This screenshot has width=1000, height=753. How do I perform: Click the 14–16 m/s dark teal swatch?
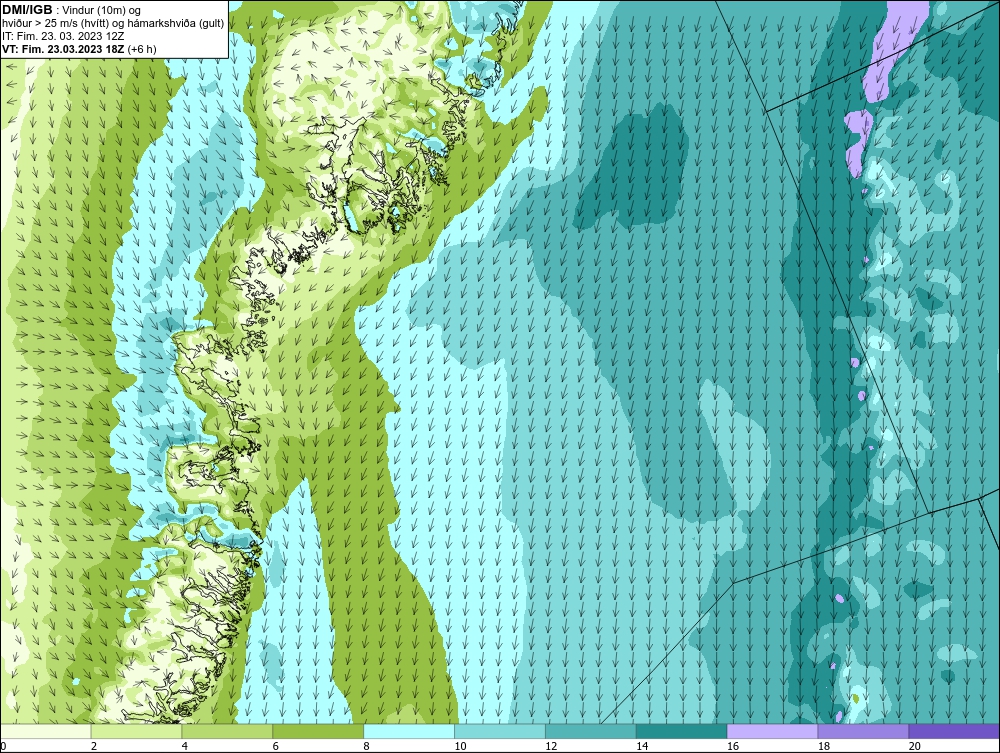[682, 731]
